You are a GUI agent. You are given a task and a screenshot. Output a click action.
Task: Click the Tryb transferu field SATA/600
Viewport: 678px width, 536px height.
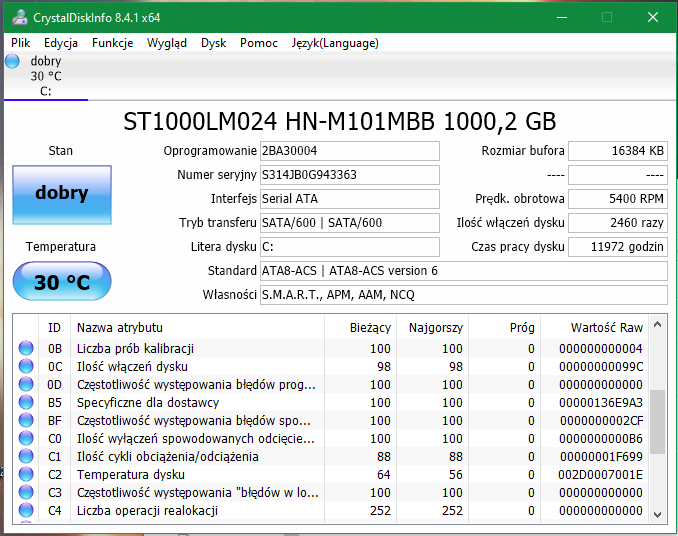point(350,223)
